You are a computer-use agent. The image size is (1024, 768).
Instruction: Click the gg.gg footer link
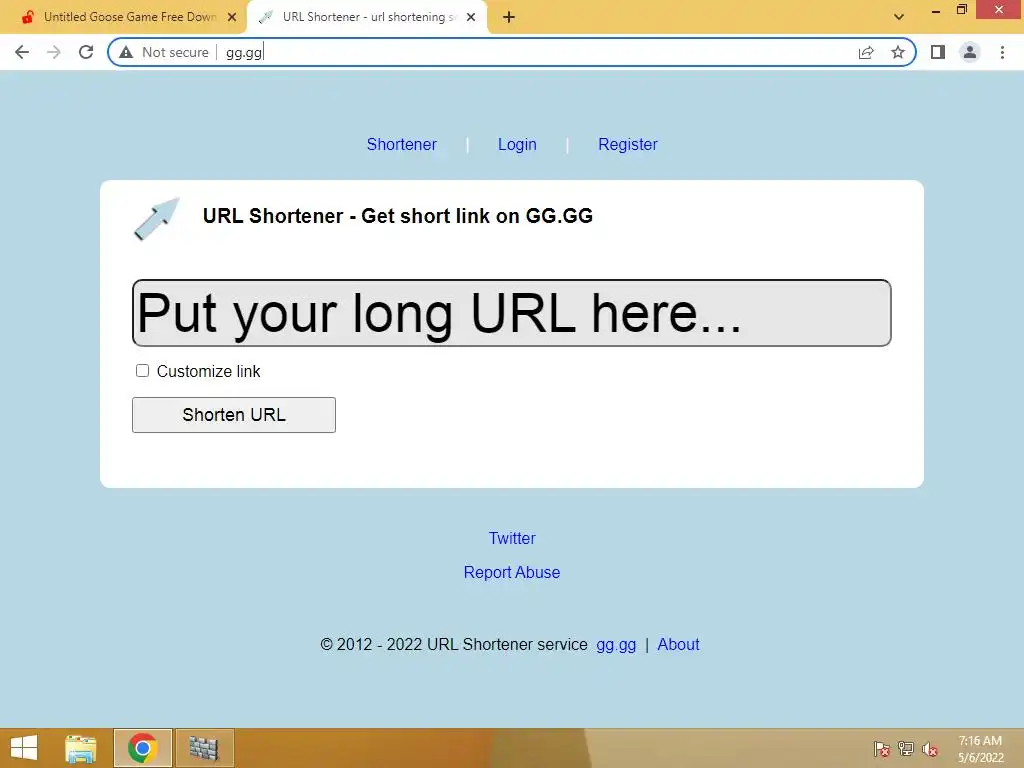pos(616,645)
